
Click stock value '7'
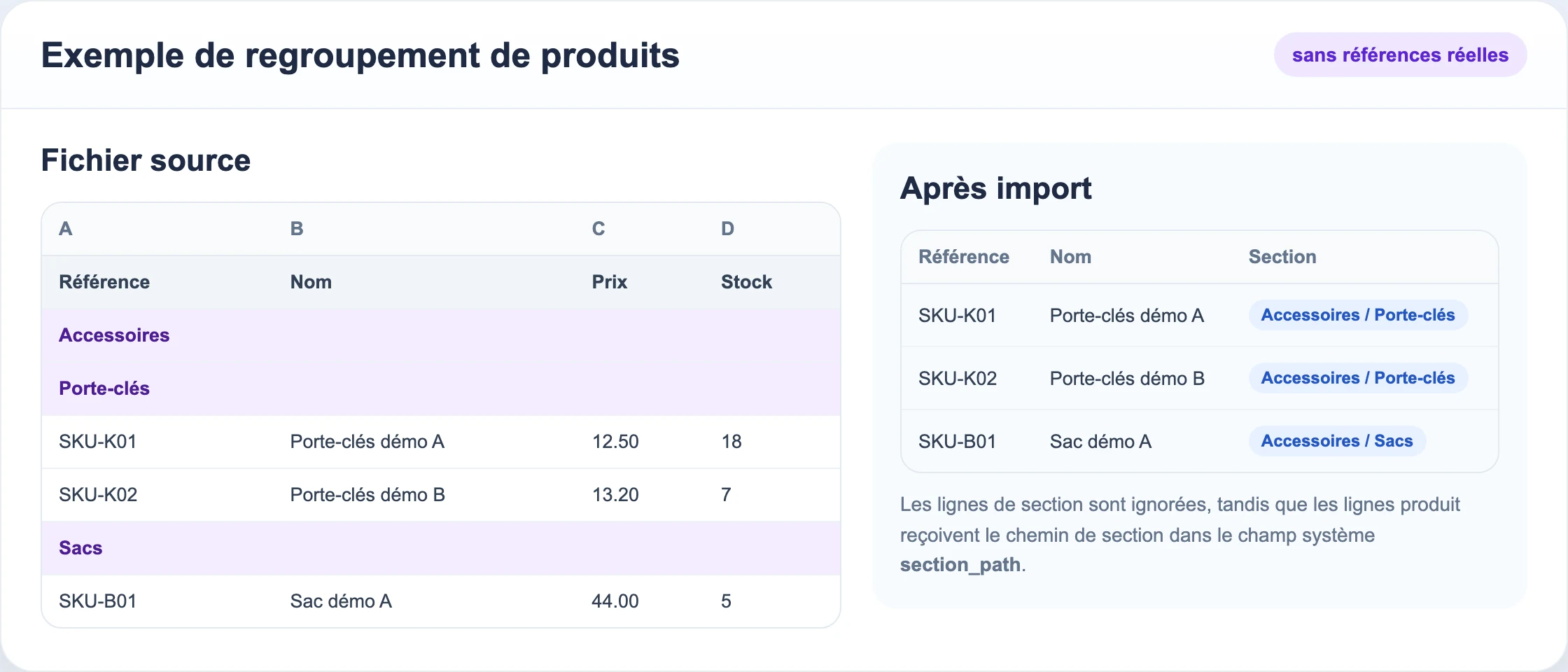coord(726,495)
